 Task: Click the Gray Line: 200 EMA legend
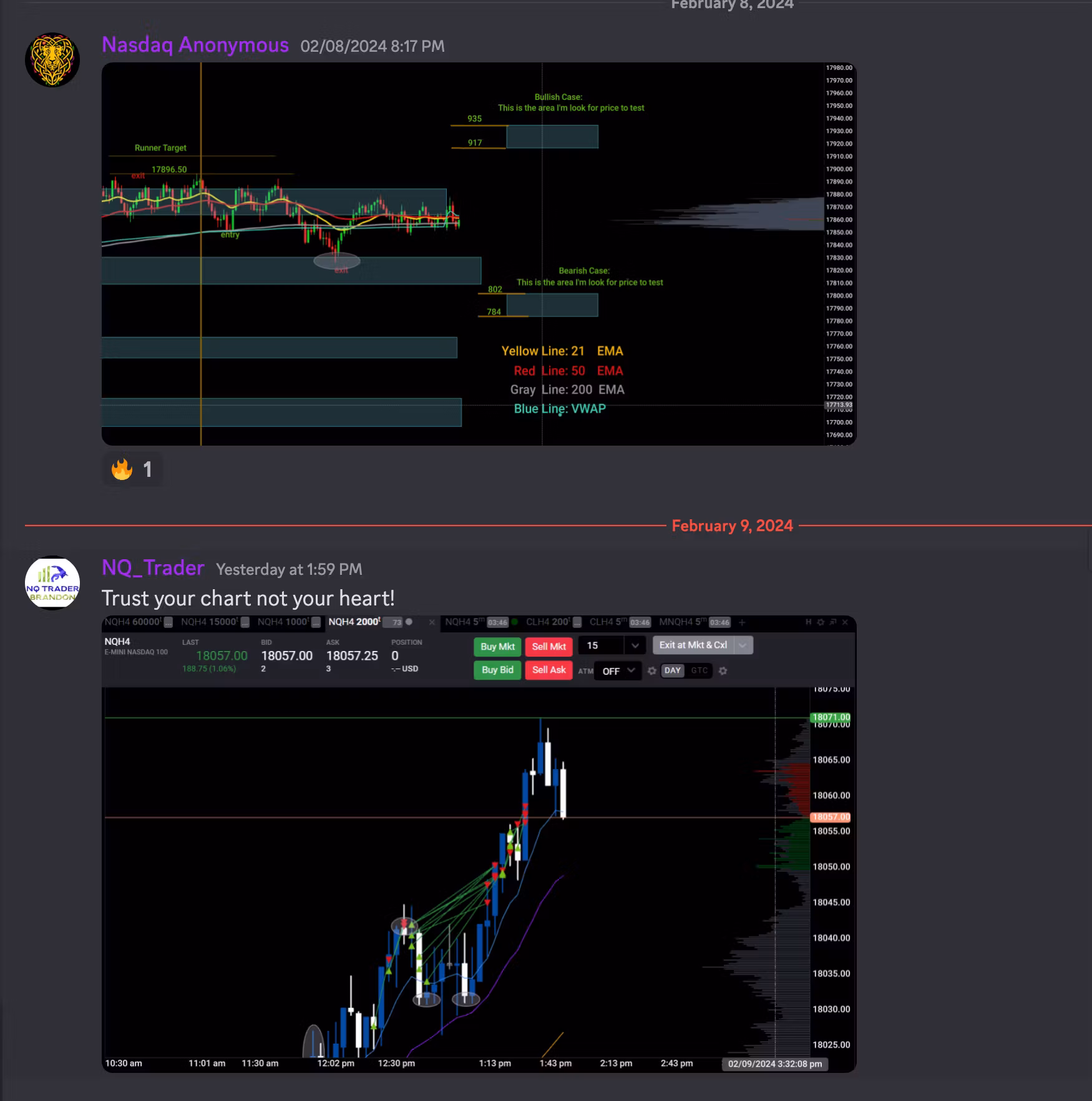(567, 389)
